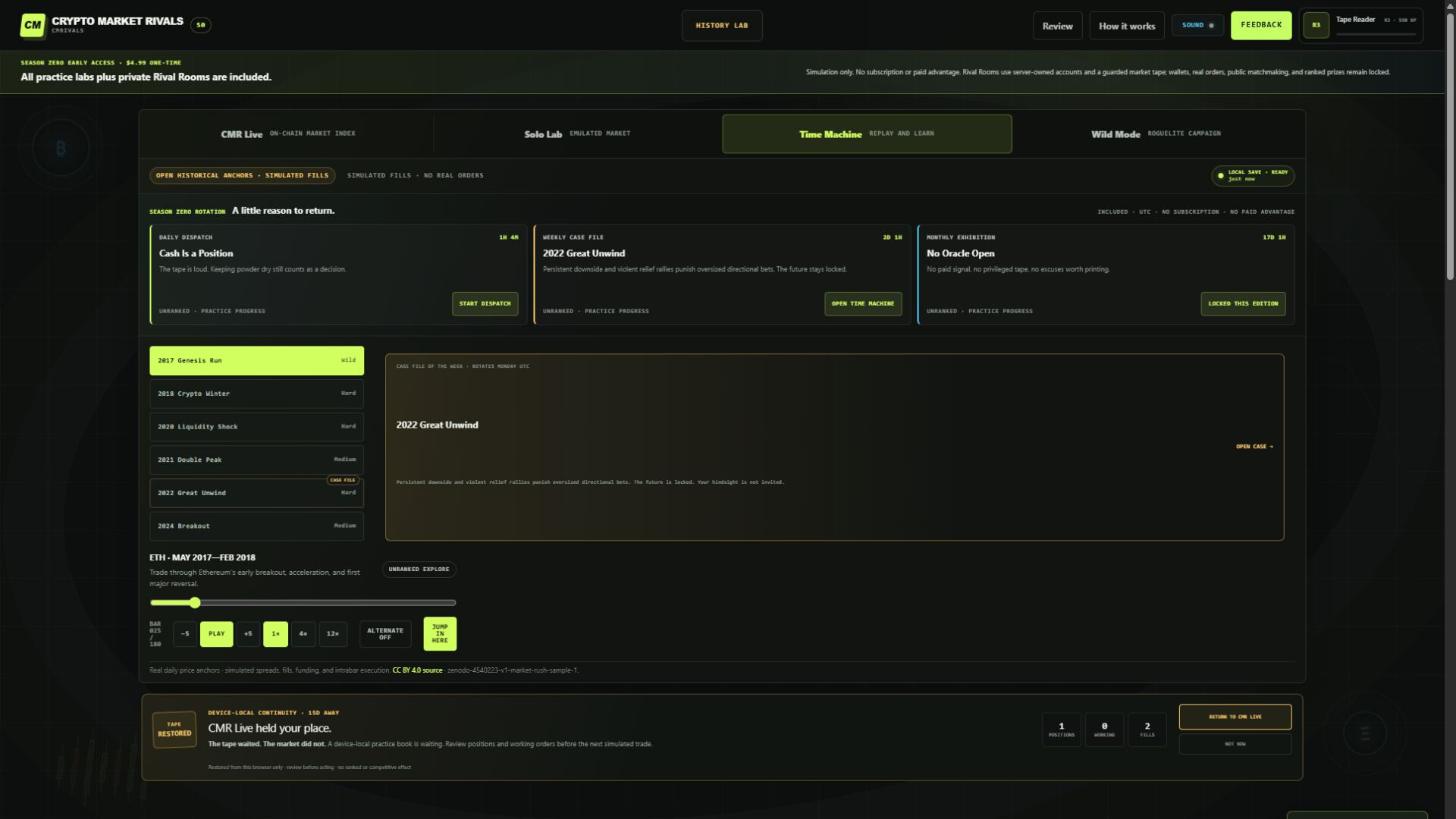Click the R3 rank badge icon
Screen dimensions: 1456x819
pos(1316,25)
